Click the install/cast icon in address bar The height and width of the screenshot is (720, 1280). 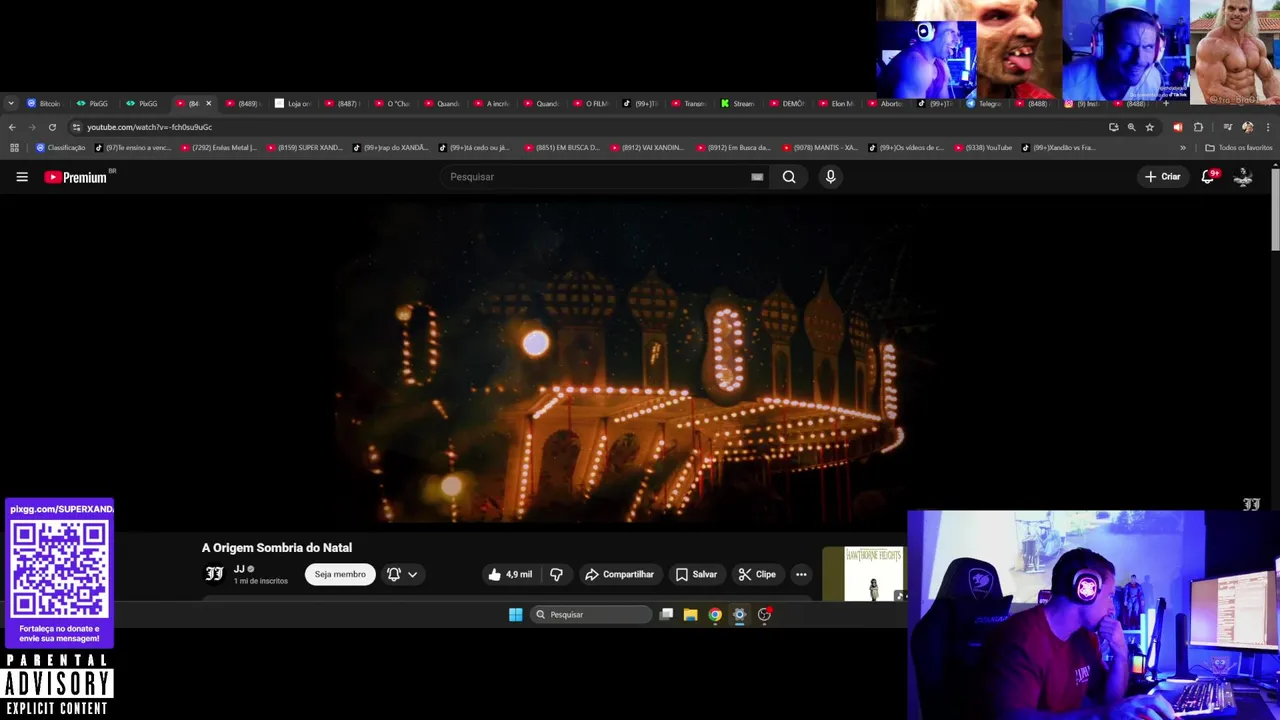tap(1113, 127)
